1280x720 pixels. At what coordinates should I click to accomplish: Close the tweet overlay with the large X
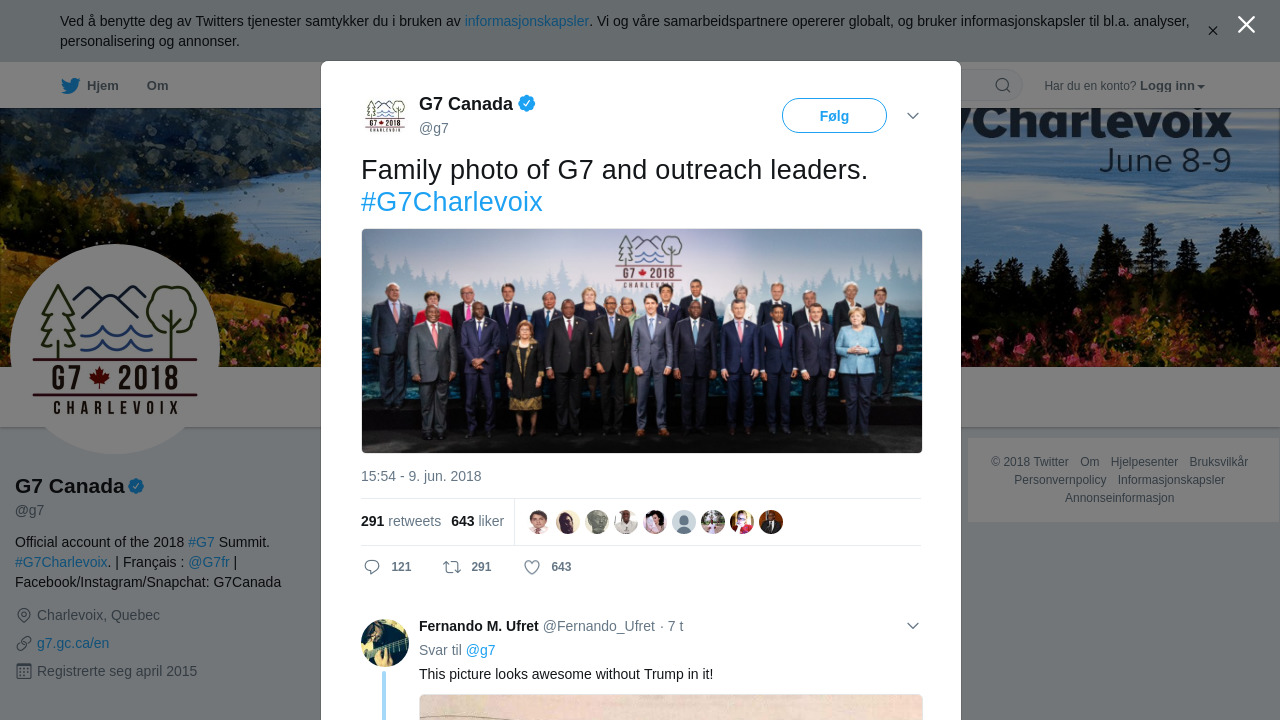click(1246, 25)
